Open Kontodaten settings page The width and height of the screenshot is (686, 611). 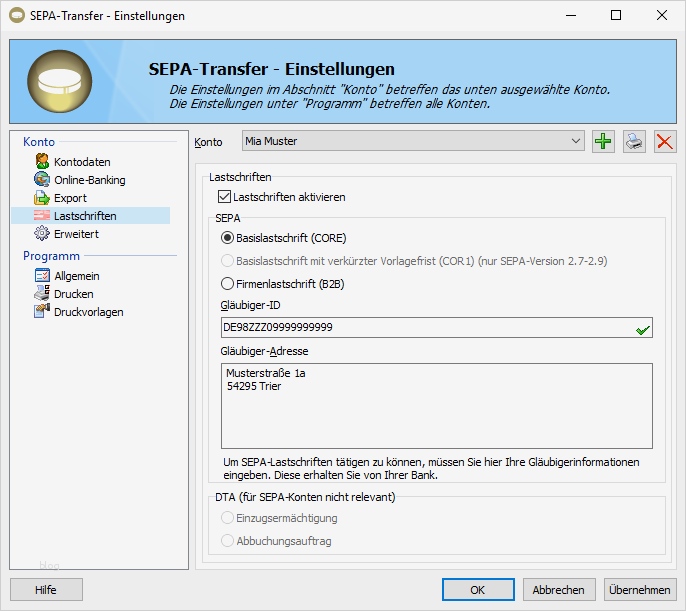coord(82,162)
